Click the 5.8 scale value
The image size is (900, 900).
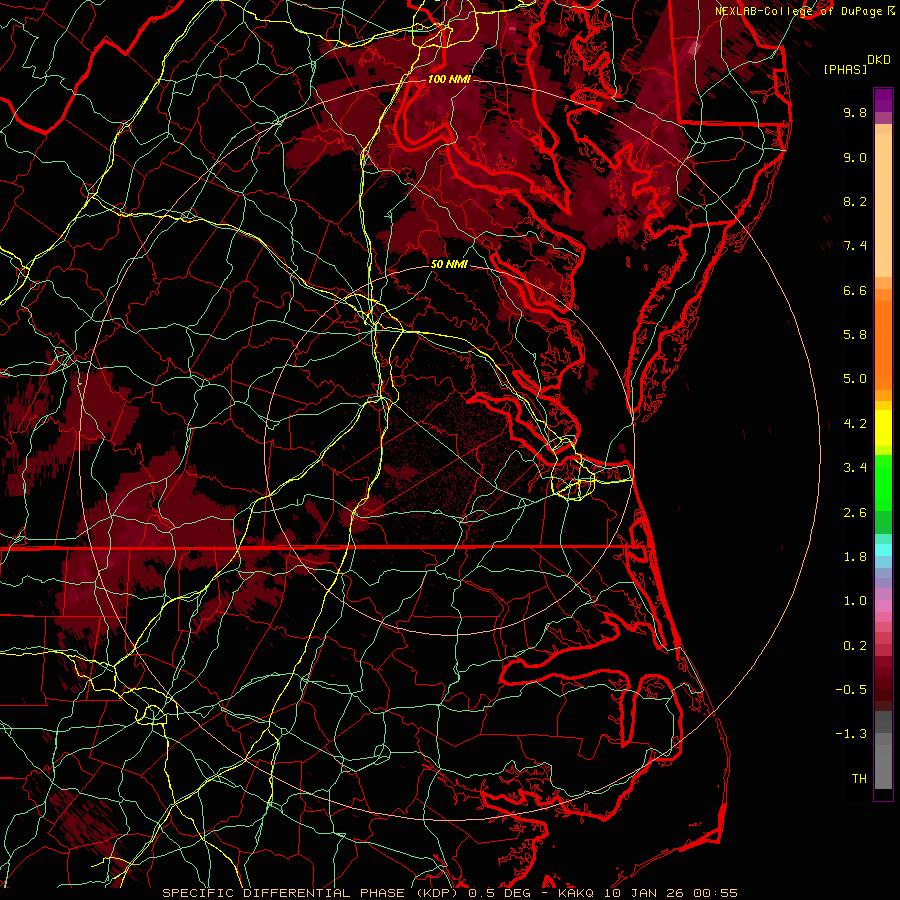pyautogui.click(x=855, y=335)
